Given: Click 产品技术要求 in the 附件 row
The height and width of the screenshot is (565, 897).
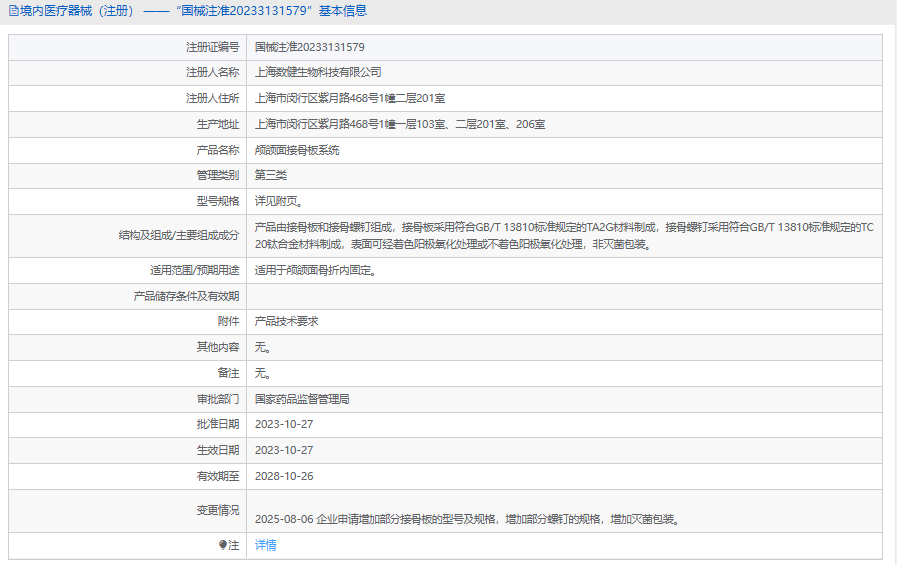Looking at the screenshot, I should click(286, 321).
